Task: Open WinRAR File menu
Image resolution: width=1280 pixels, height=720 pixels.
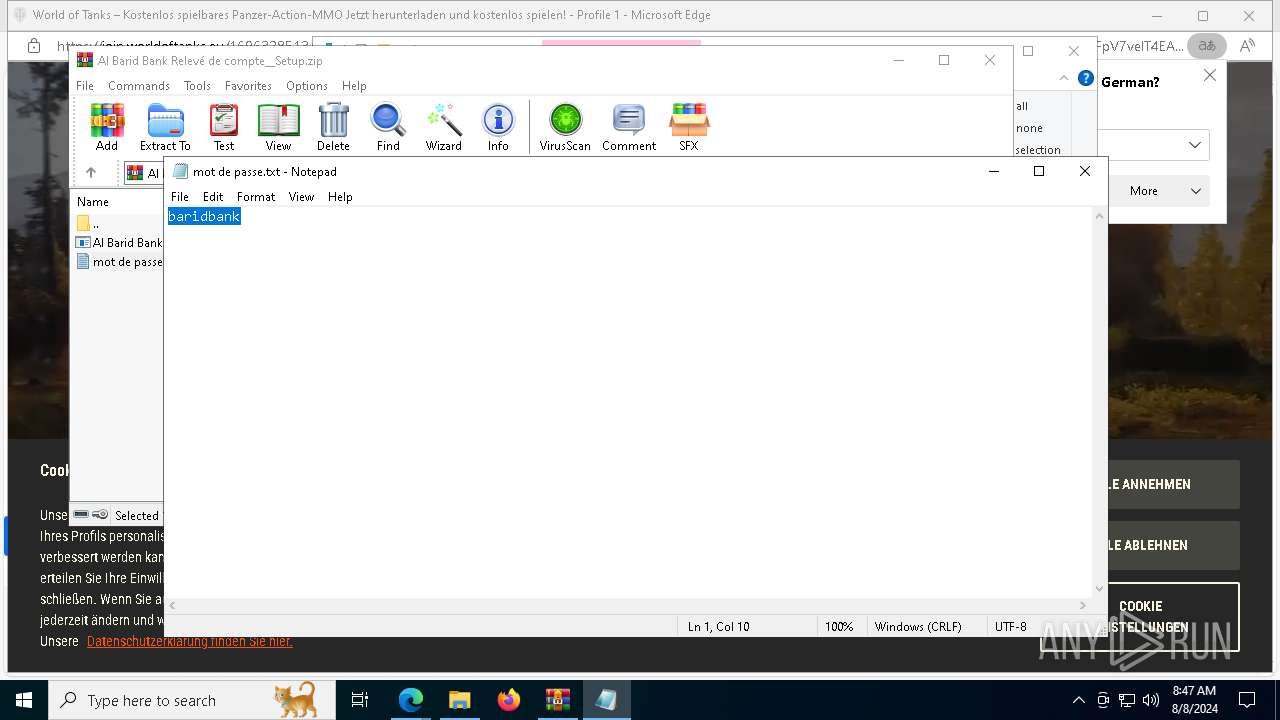Action: click(85, 86)
